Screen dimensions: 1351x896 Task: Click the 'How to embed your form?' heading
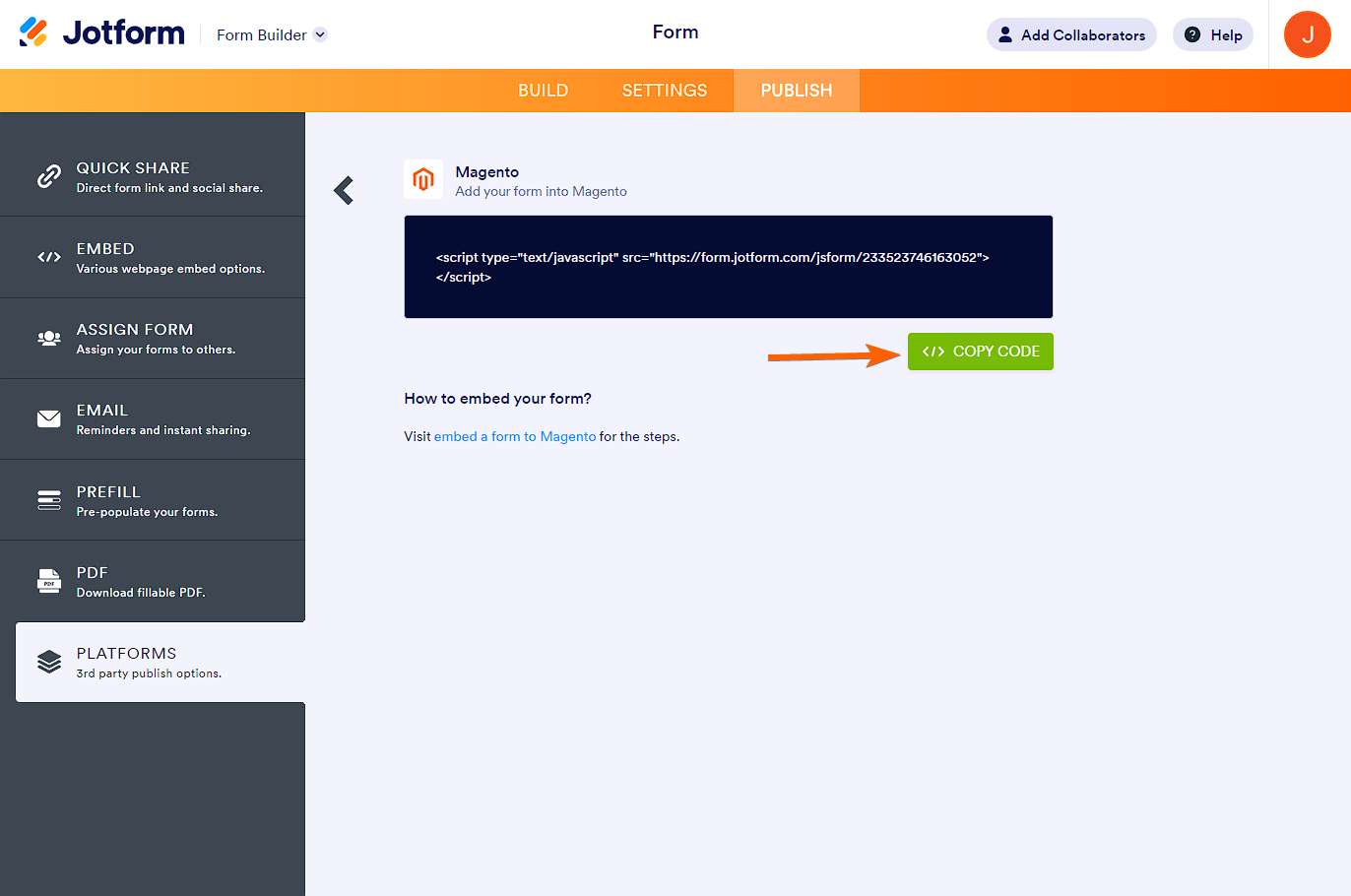coord(498,399)
